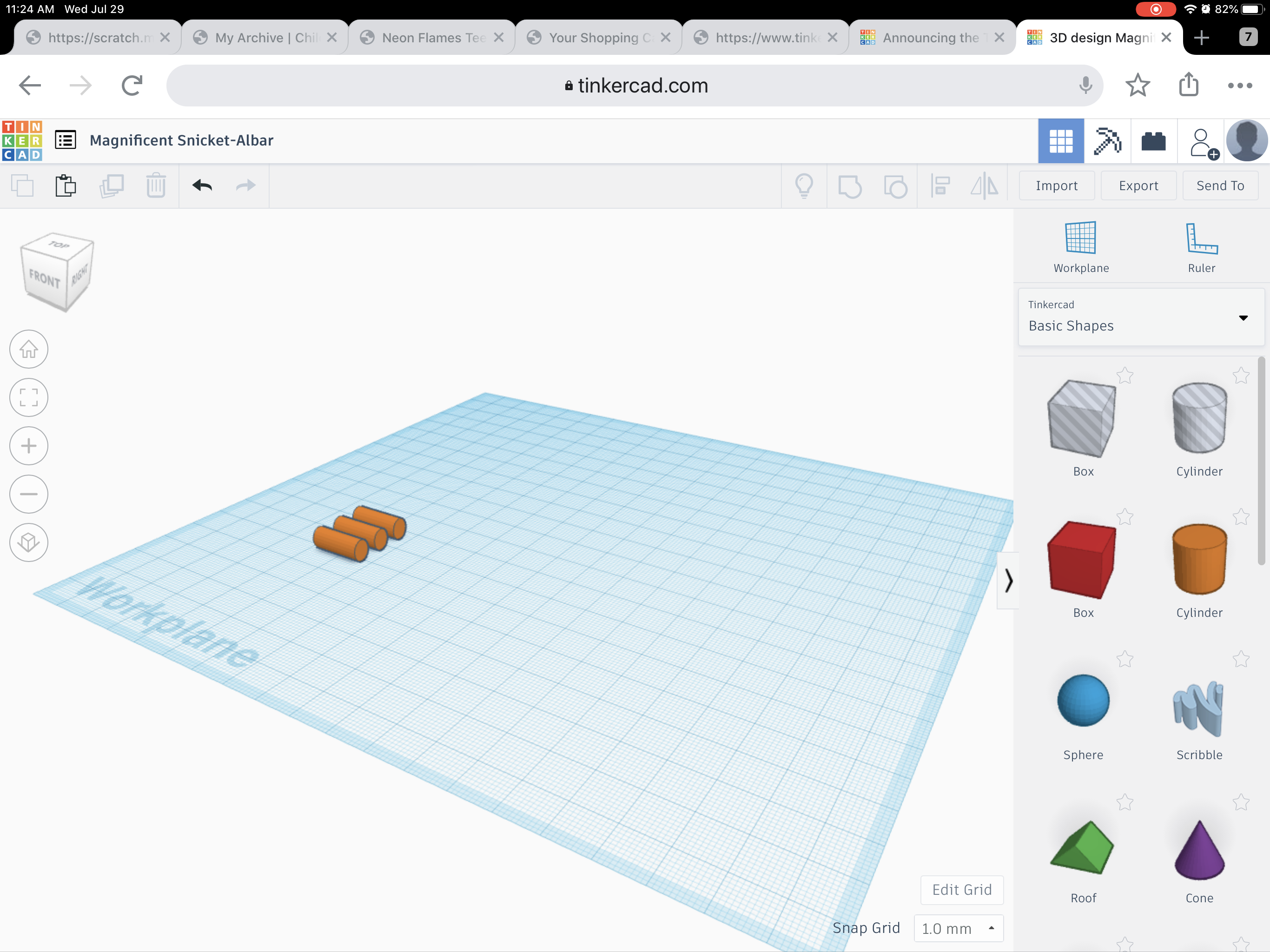Favorite the Roof shape with star

1125,802
